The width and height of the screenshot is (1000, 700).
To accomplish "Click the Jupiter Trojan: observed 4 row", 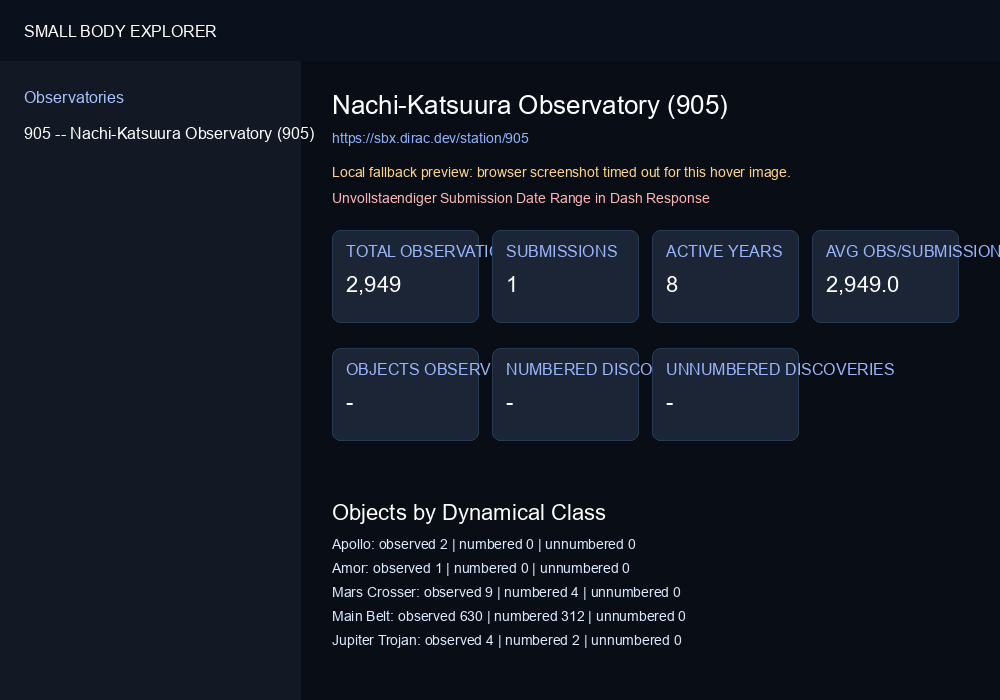I will click(x=506, y=640).
